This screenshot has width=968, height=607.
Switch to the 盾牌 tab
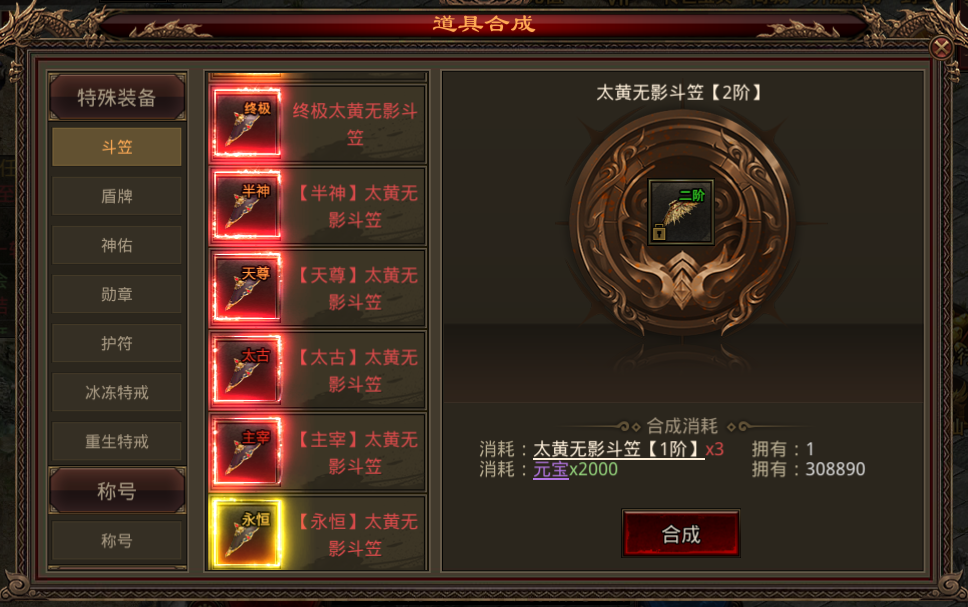point(117,196)
